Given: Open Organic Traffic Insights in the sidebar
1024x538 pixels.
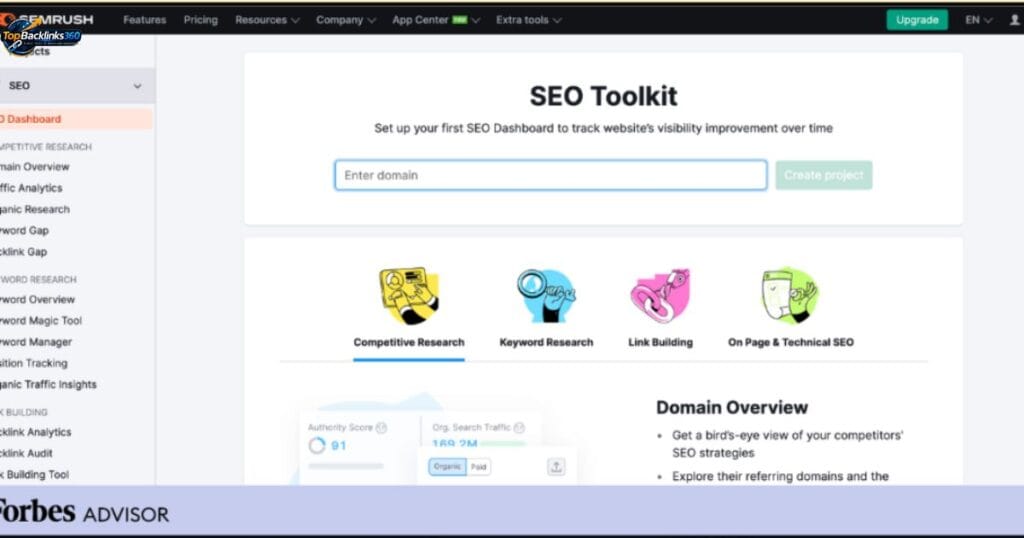Looking at the screenshot, I should pos(48,385).
